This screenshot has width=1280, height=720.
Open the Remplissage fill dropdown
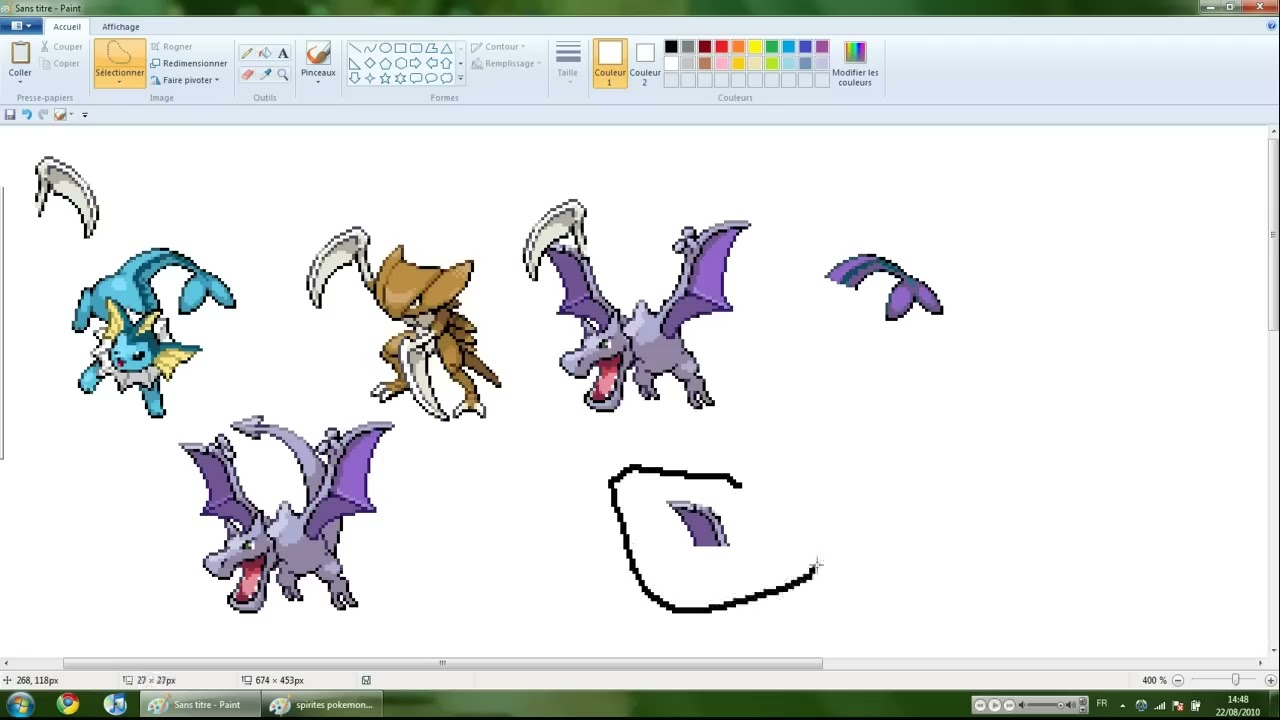point(505,63)
